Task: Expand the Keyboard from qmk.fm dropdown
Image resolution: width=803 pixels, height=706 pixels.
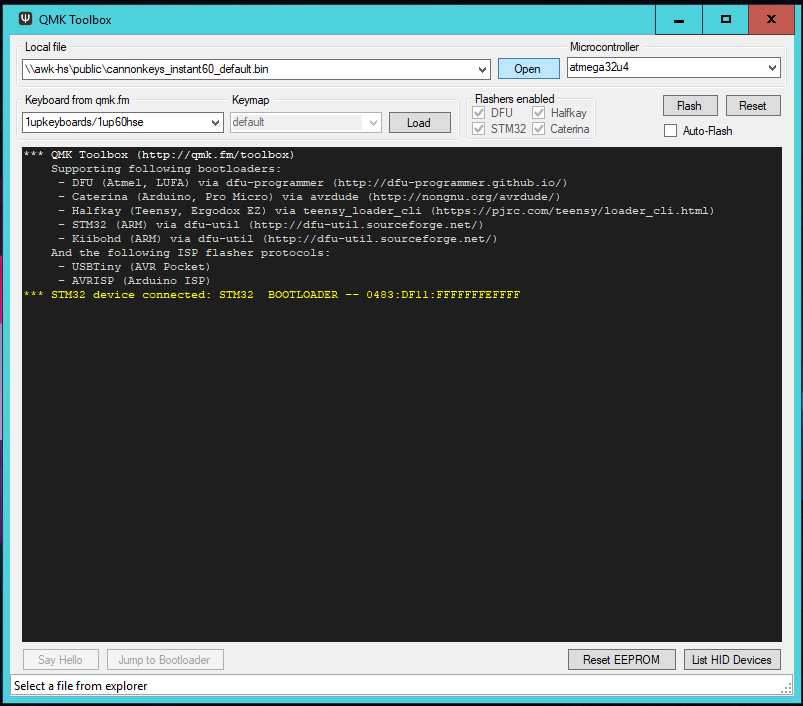Action: tap(216, 123)
